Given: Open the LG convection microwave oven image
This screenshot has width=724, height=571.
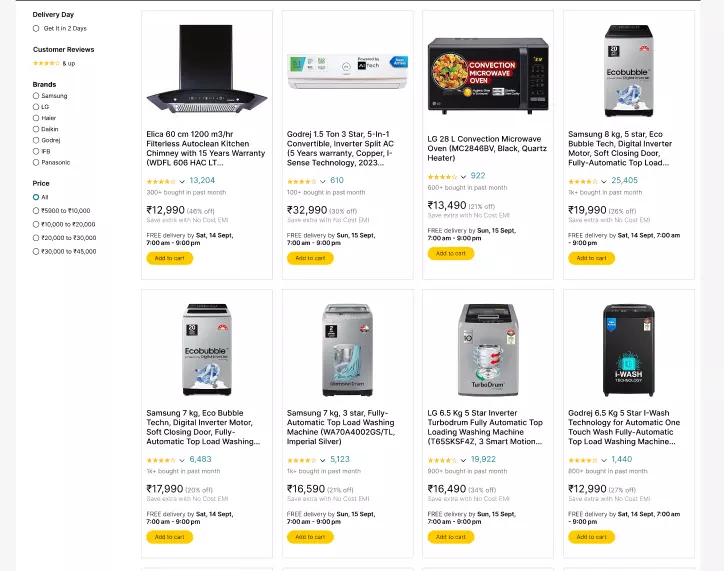Looking at the screenshot, I should 488,75.
